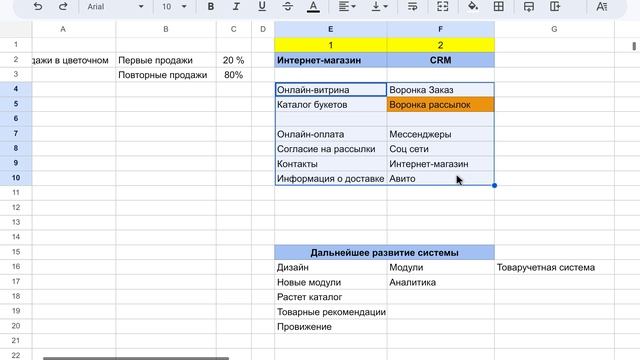The width and height of the screenshot is (640, 360).
Task: Open font size 10 dropdown
Action: point(174,7)
